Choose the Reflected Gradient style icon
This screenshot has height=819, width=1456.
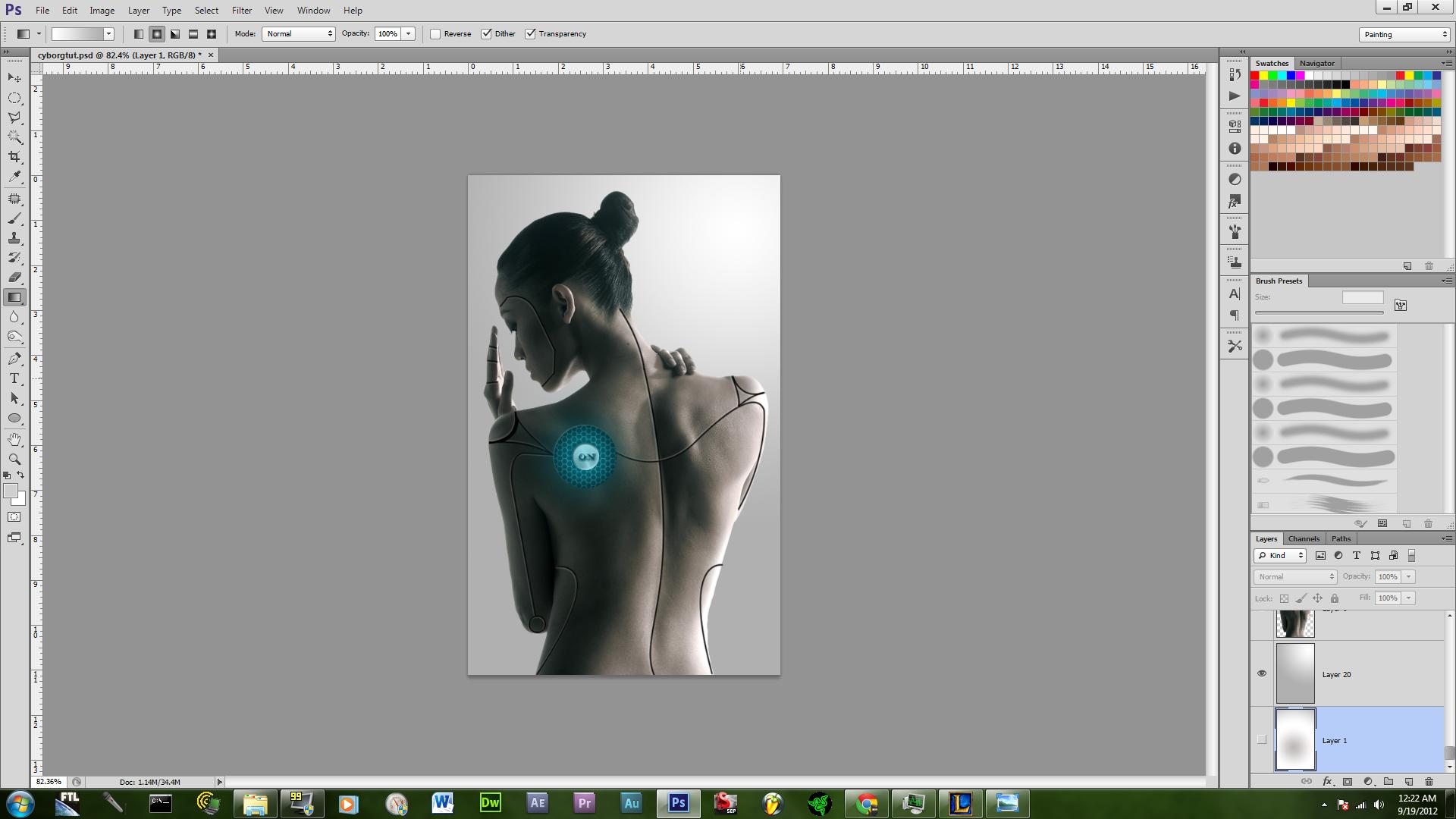click(193, 34)
